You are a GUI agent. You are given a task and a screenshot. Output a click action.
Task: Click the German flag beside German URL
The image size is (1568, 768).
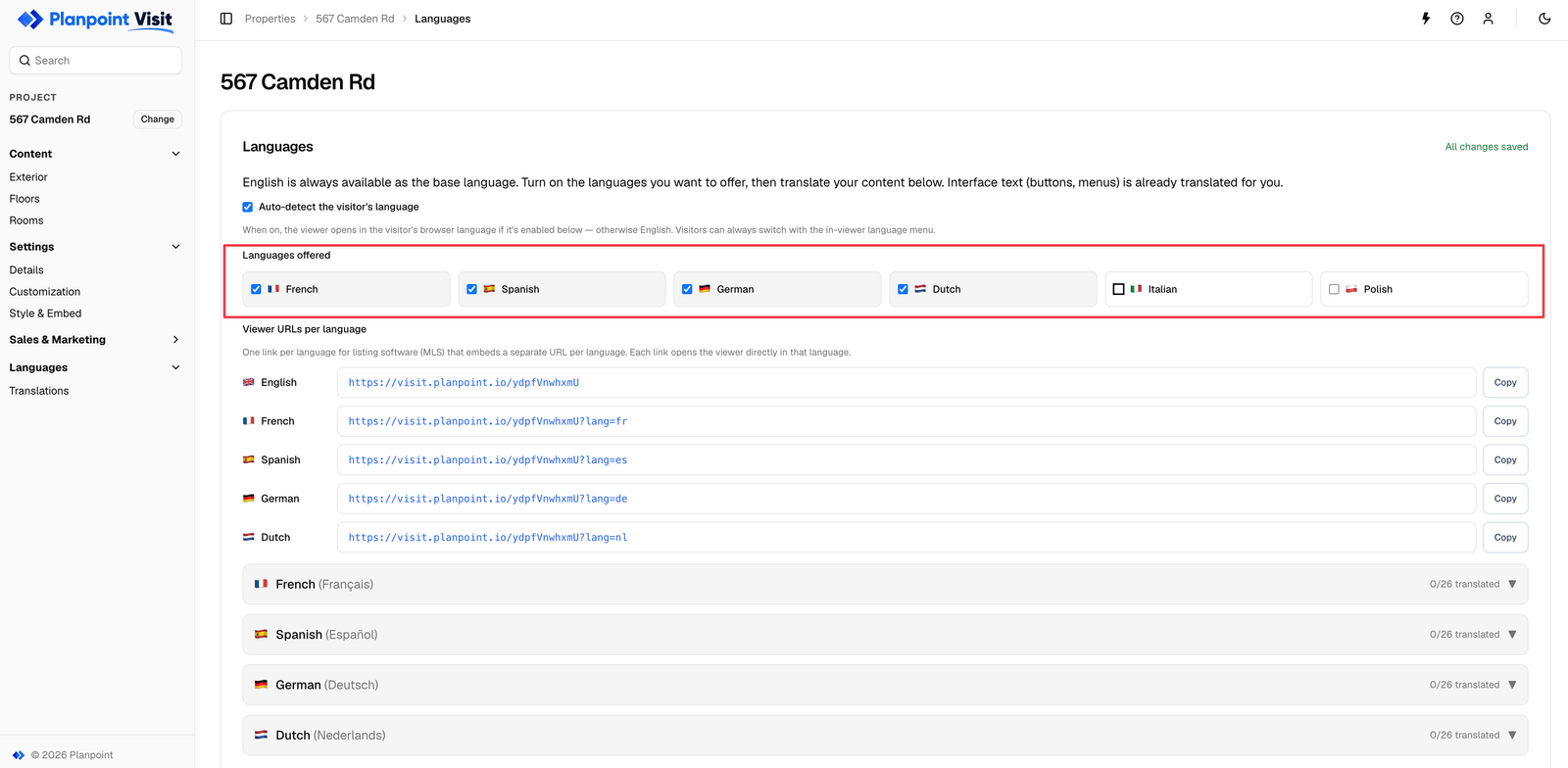(249, 499)
